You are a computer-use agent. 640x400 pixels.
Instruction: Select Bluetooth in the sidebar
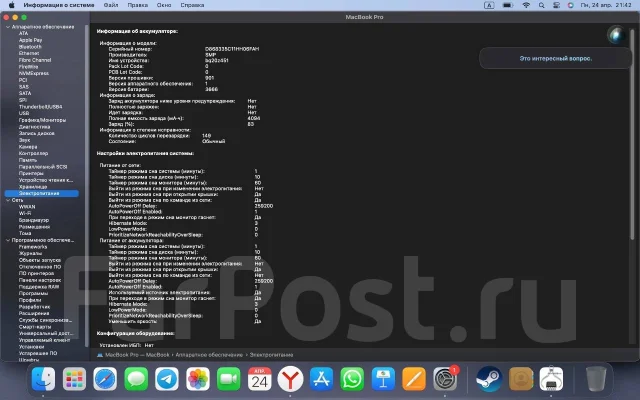point(30,47)
